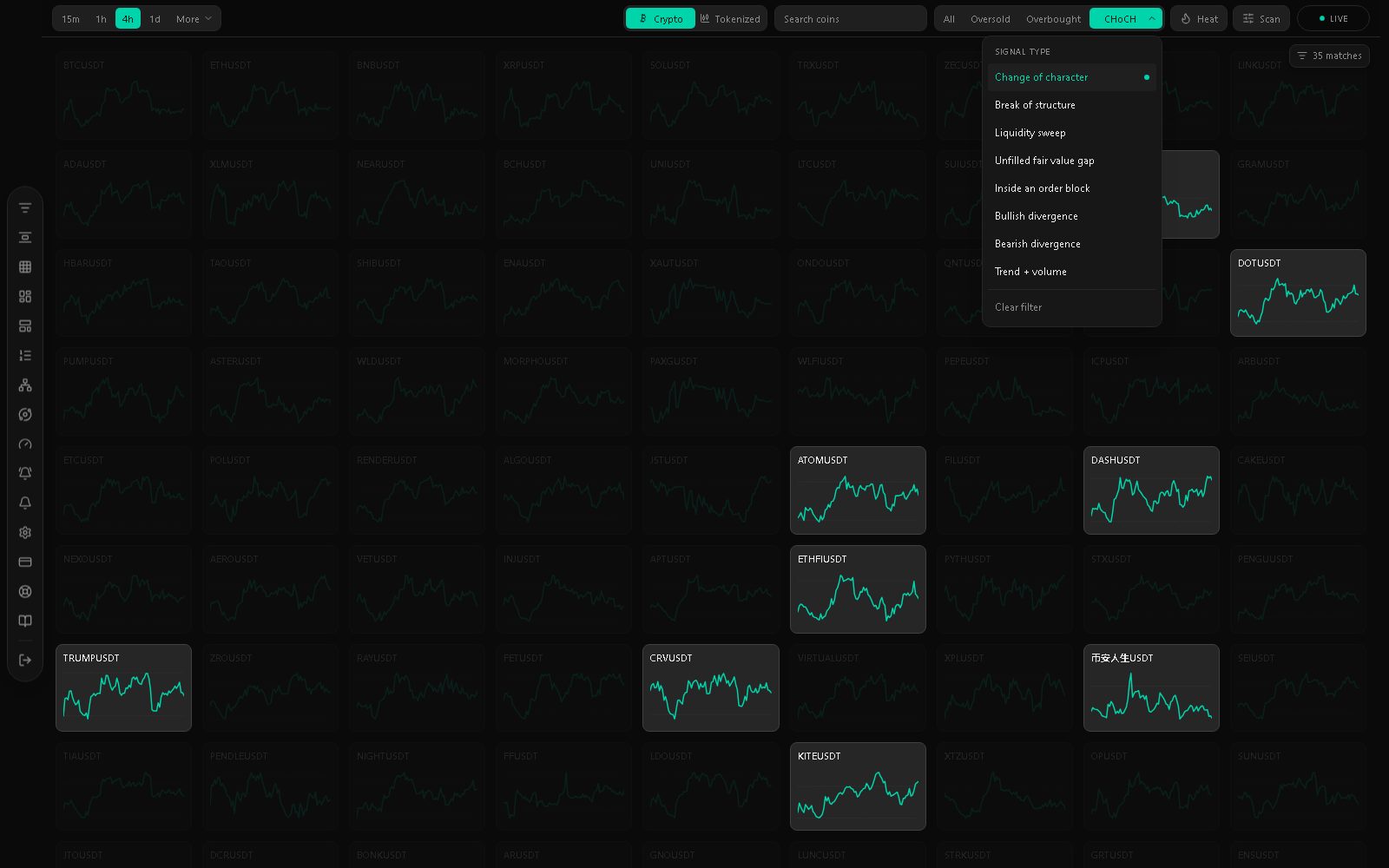Screen dimensions: 1389x868
Task: Open the four-squares dashboard icon in sidebar
Action: 25,297
